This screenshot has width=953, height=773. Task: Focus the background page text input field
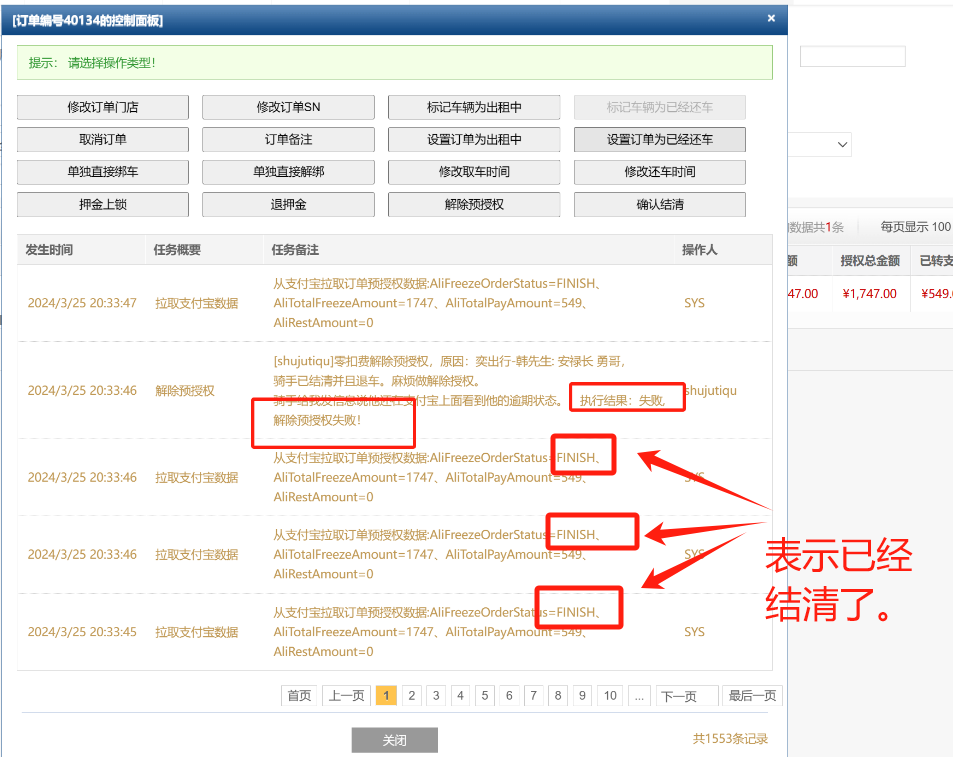(852, 57)
